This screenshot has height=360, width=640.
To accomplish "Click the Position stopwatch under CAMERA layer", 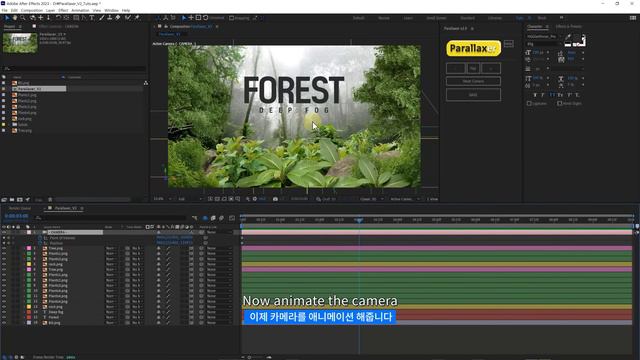I will click(x=40, y=243).
